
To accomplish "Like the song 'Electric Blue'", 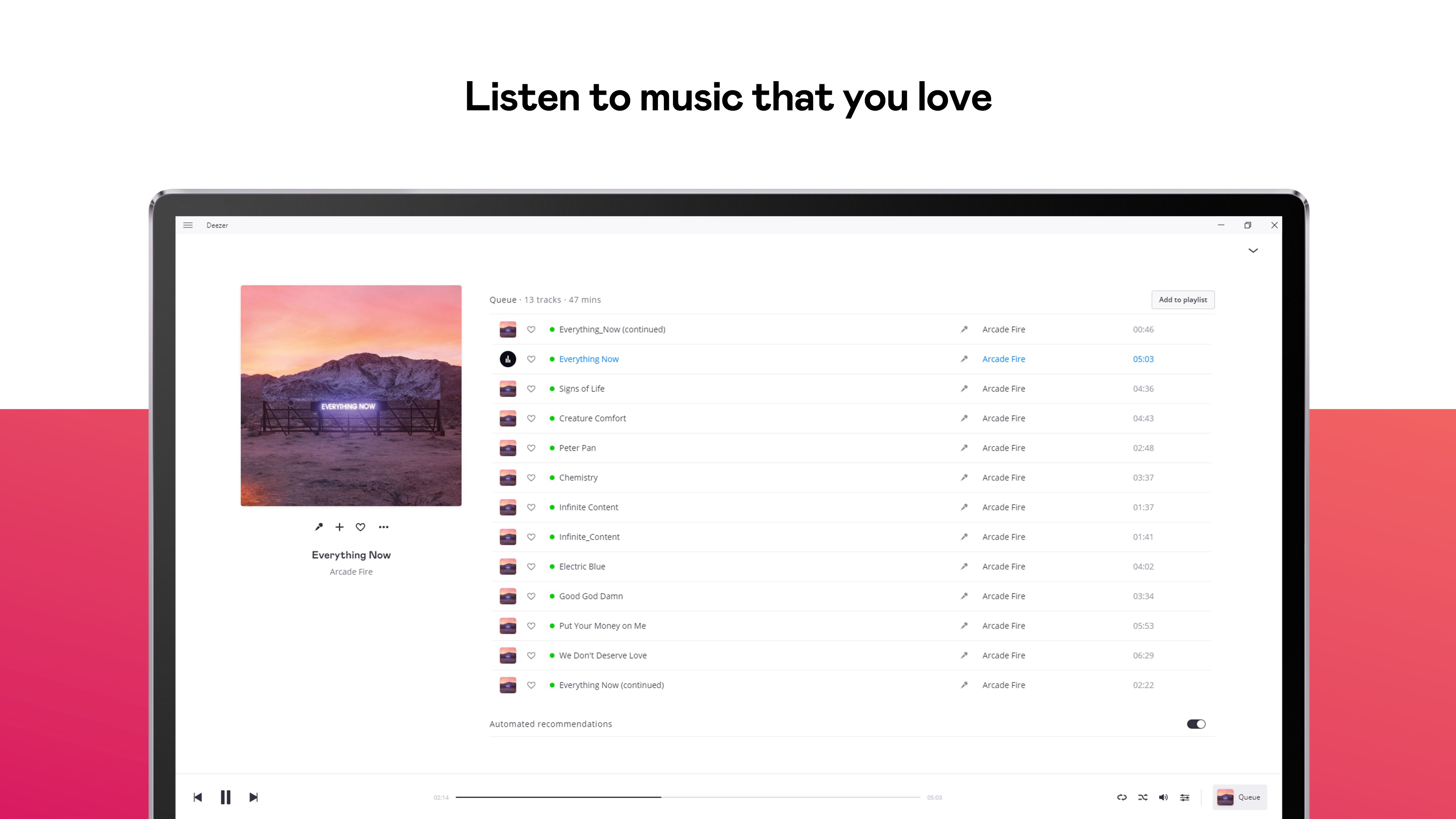I will [531, 566].
